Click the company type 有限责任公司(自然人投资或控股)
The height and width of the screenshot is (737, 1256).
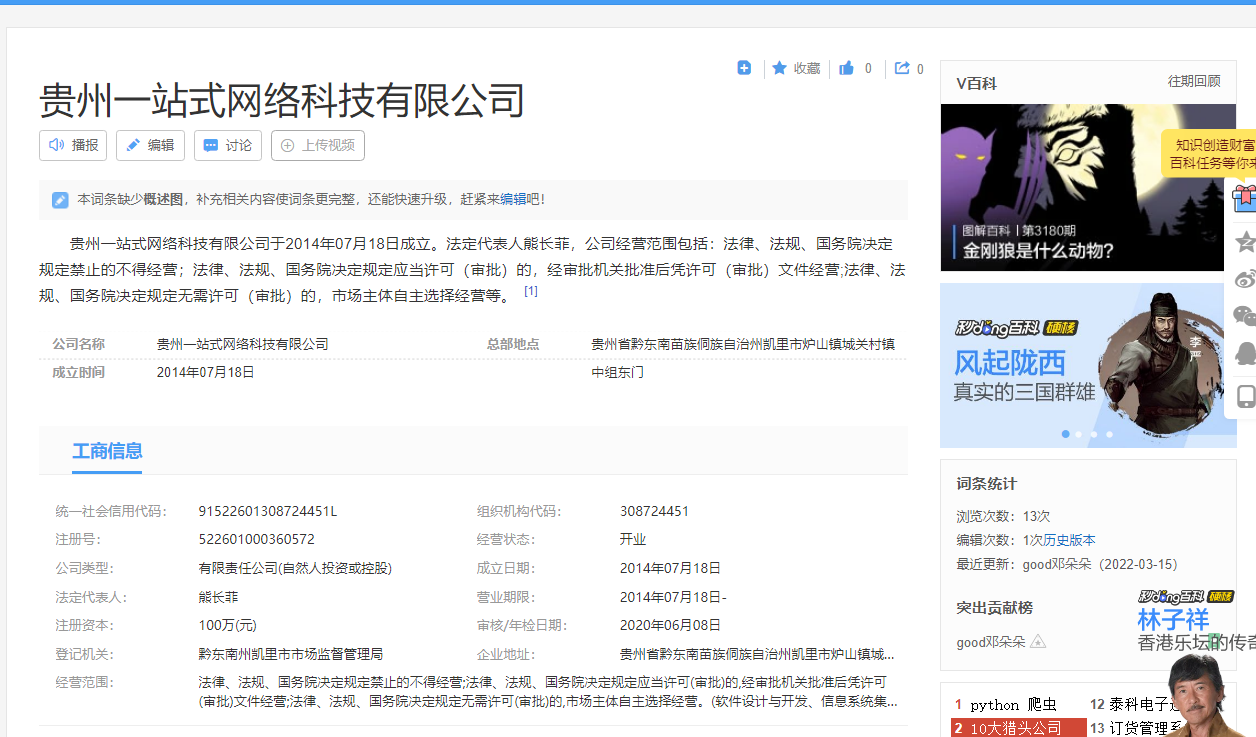pyautogui.click(x=295, y=568)
